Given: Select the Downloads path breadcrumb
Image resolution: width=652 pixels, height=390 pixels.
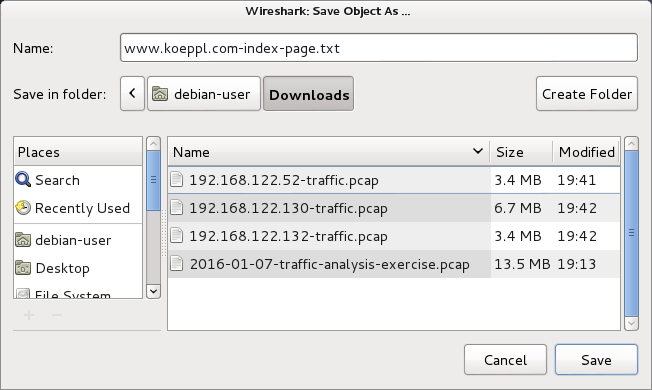Looking at the screenshot, I should pyautogui.click(x=309, y=94).
